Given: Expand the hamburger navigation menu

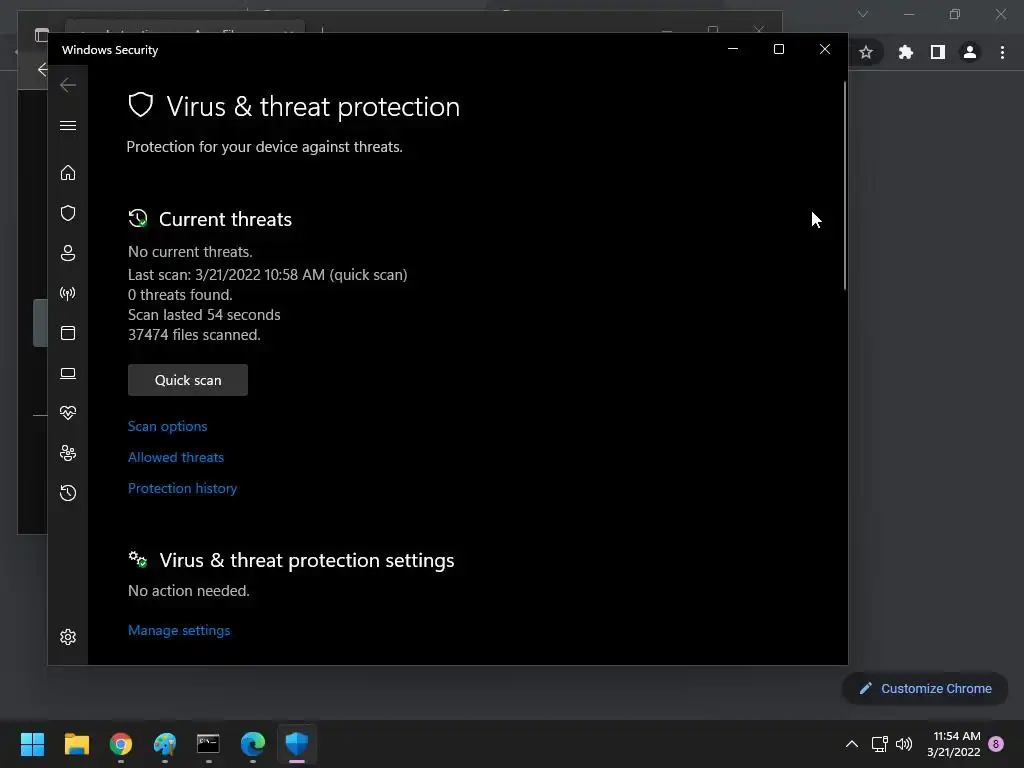Looking at the screenshot, I should point(68,125).
